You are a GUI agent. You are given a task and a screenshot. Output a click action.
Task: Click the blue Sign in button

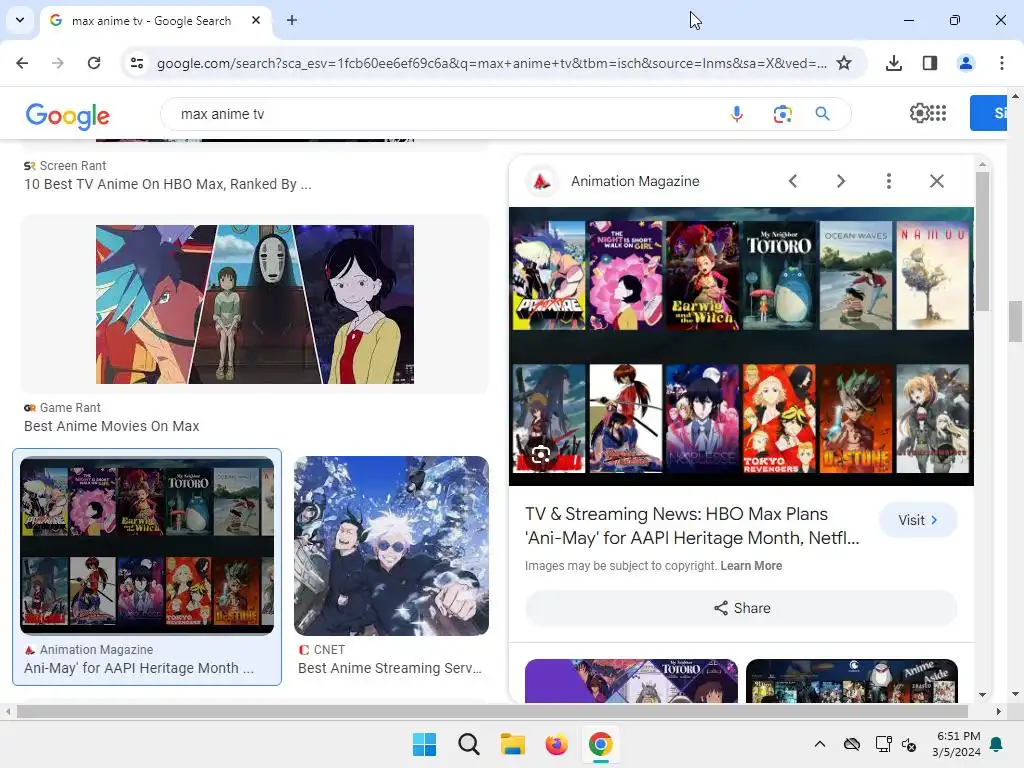pos(989,113)
